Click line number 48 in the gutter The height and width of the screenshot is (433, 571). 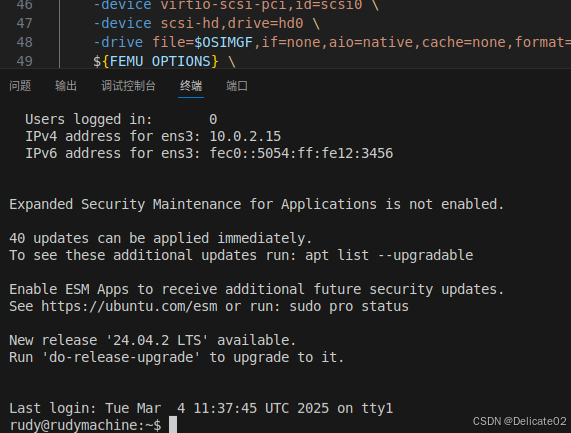click(24, 42)
